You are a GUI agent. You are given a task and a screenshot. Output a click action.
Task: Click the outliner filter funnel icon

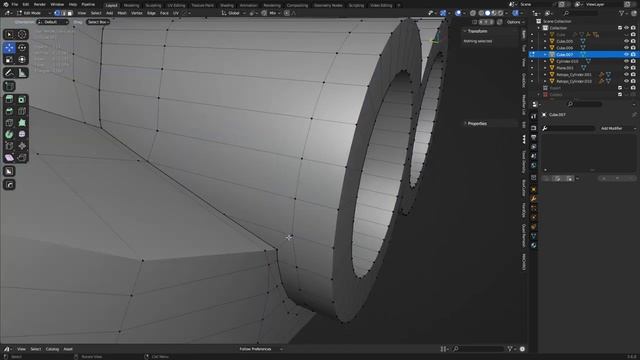click(x=622, y=13)
